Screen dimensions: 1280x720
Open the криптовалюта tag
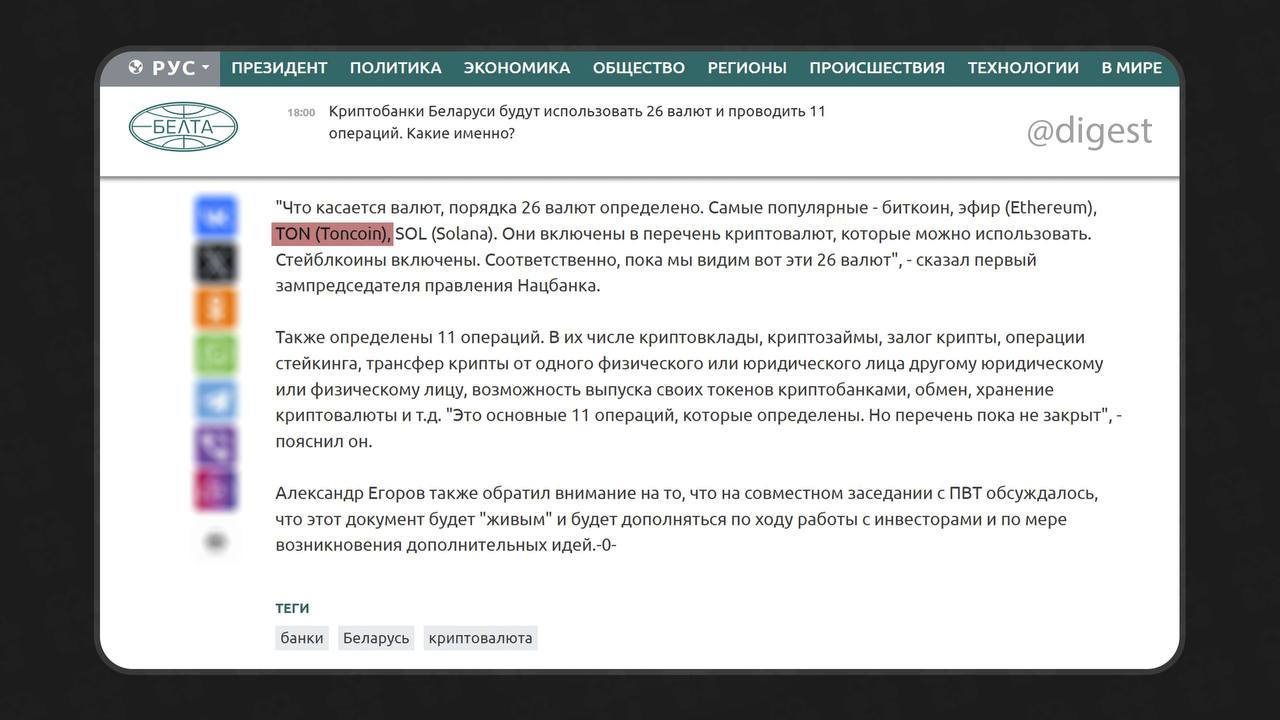tap(480, 638)
